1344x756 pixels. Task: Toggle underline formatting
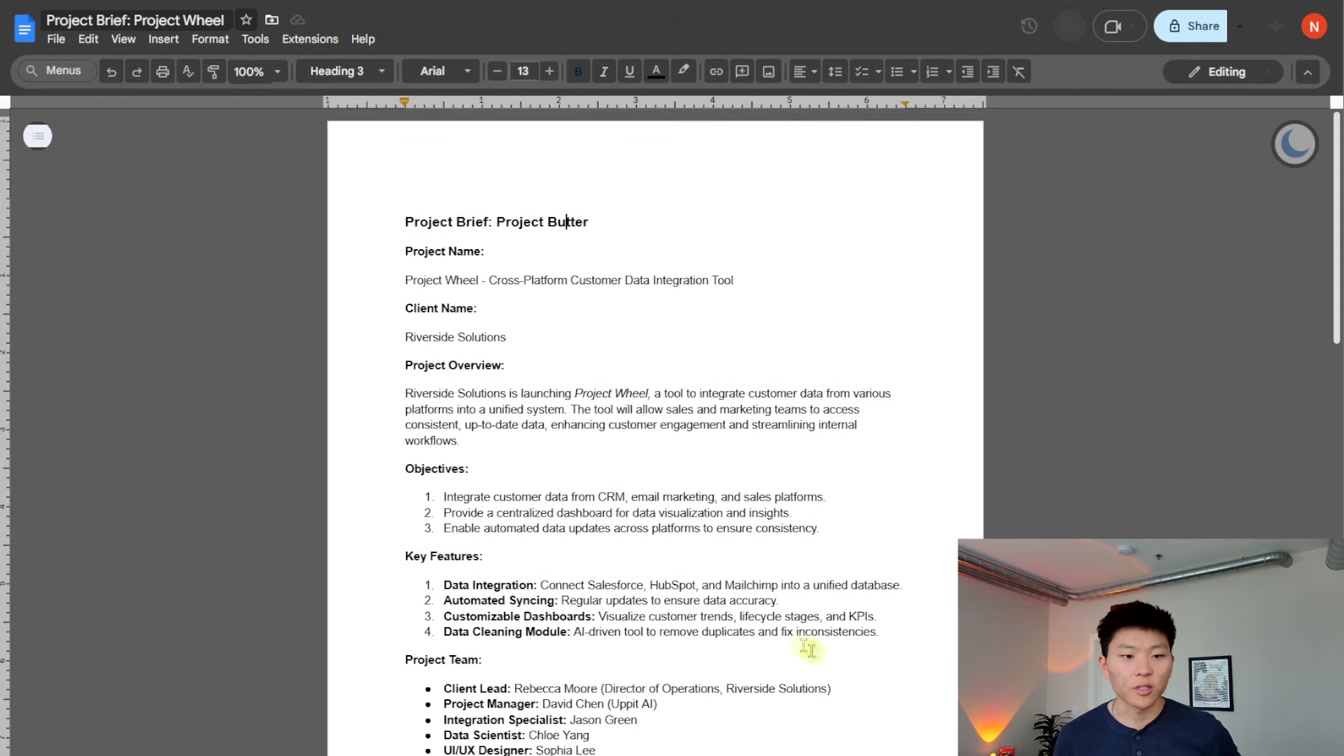(x=629, y=72)
